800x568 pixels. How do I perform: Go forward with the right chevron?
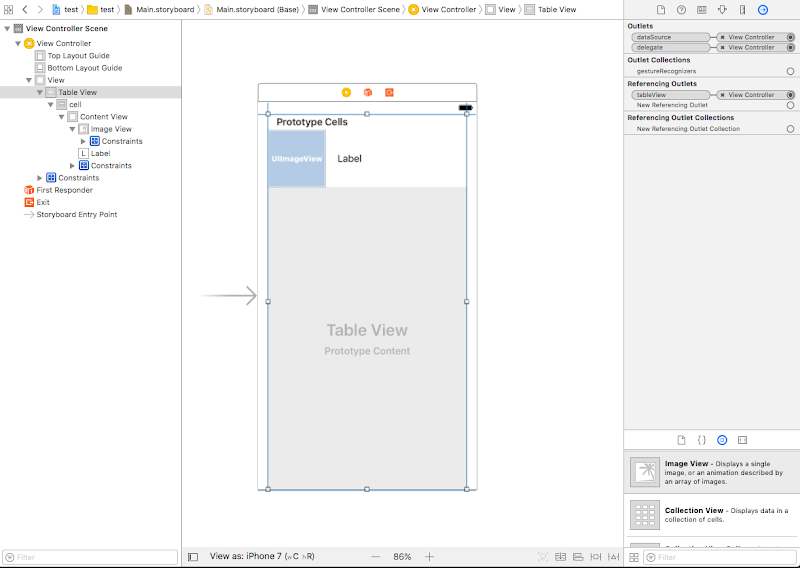[x=40, y=10]
